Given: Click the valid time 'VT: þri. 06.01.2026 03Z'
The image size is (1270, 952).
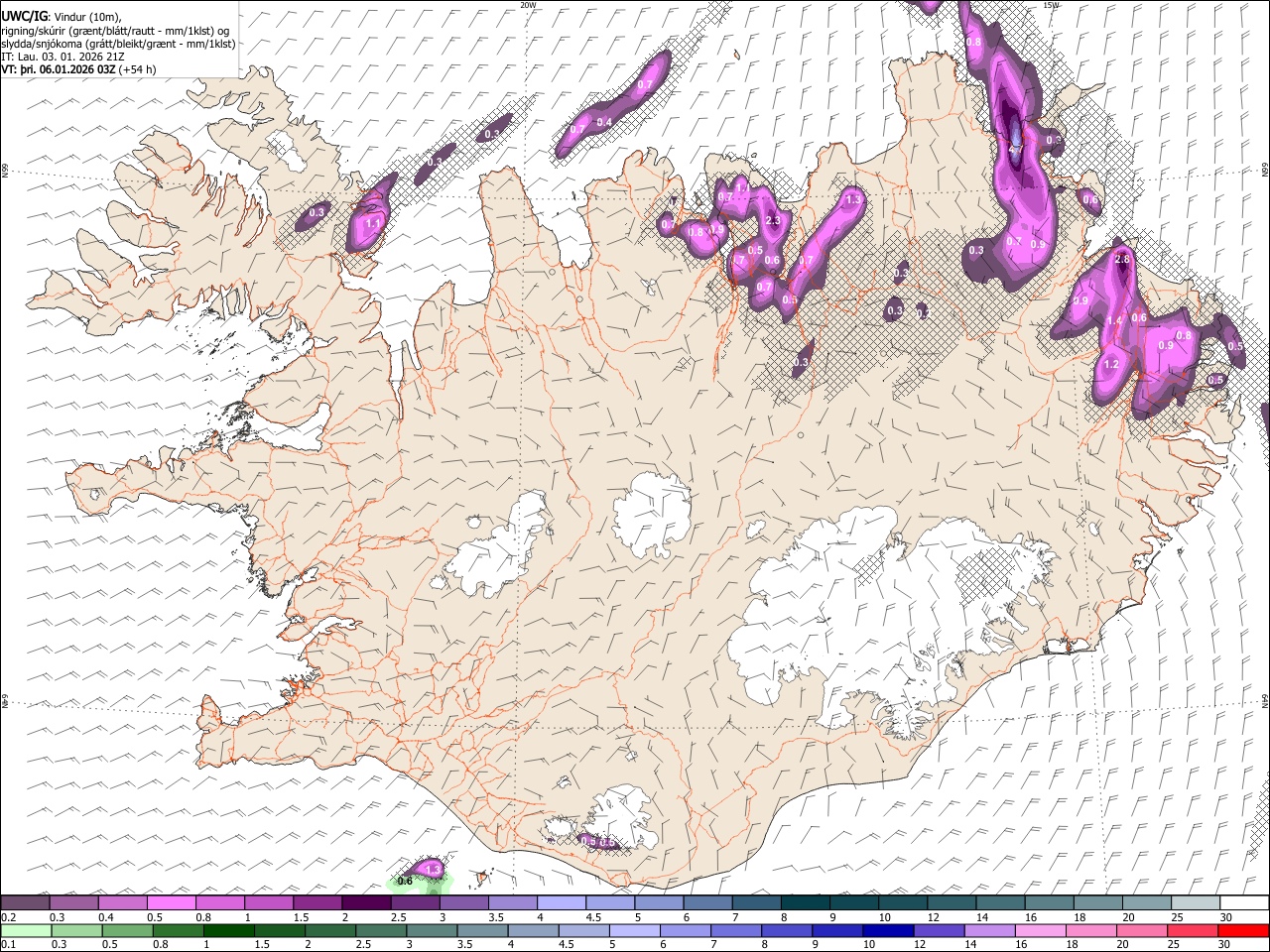Looking at the screenshot, I should (58, 70).
